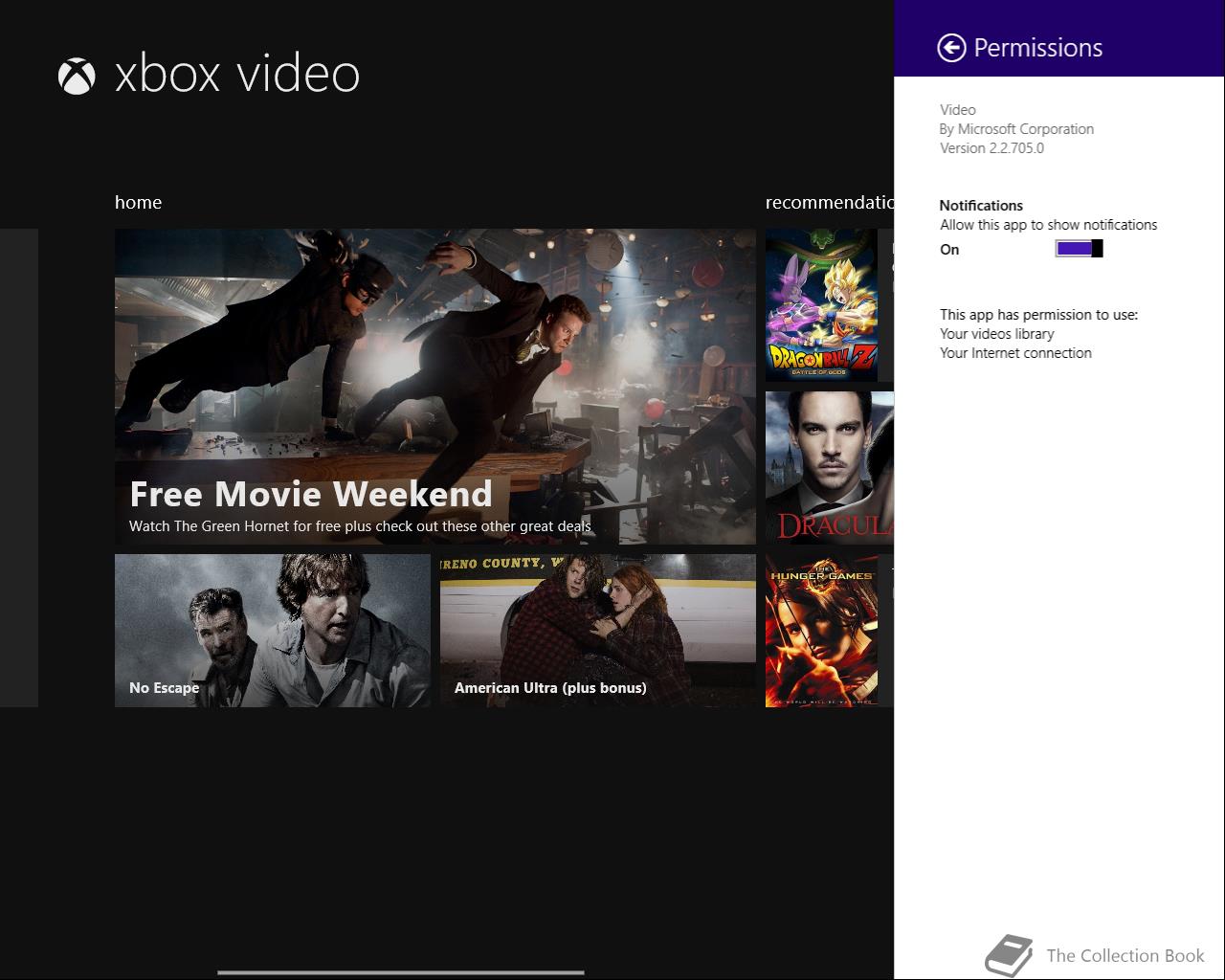Select the Dragon Ball Z recommendation poster
This screenshot has height=980, width=1225.
point(821,305)
